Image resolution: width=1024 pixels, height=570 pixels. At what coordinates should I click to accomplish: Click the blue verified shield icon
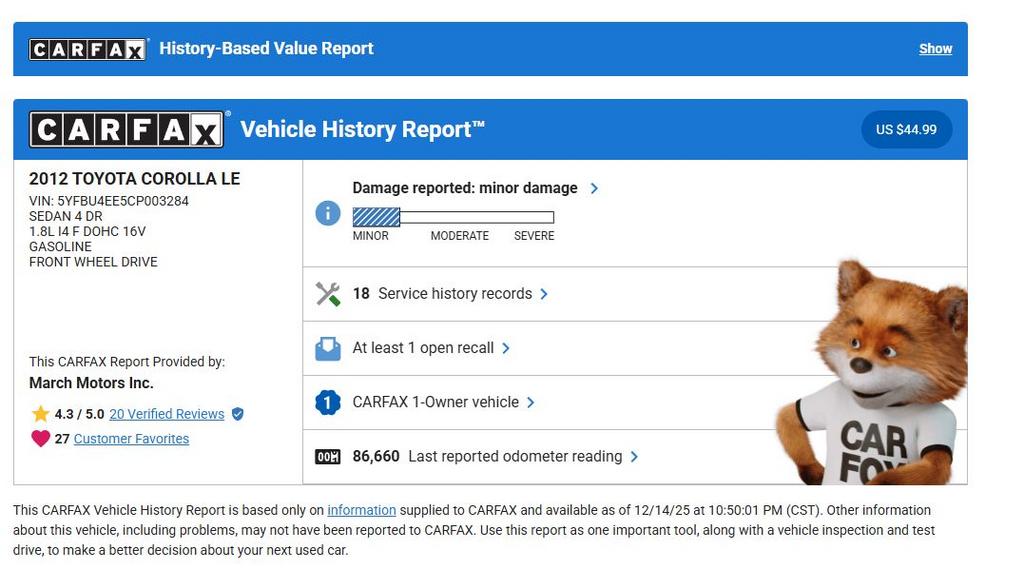pyautogui.click(x=238, y=414)
